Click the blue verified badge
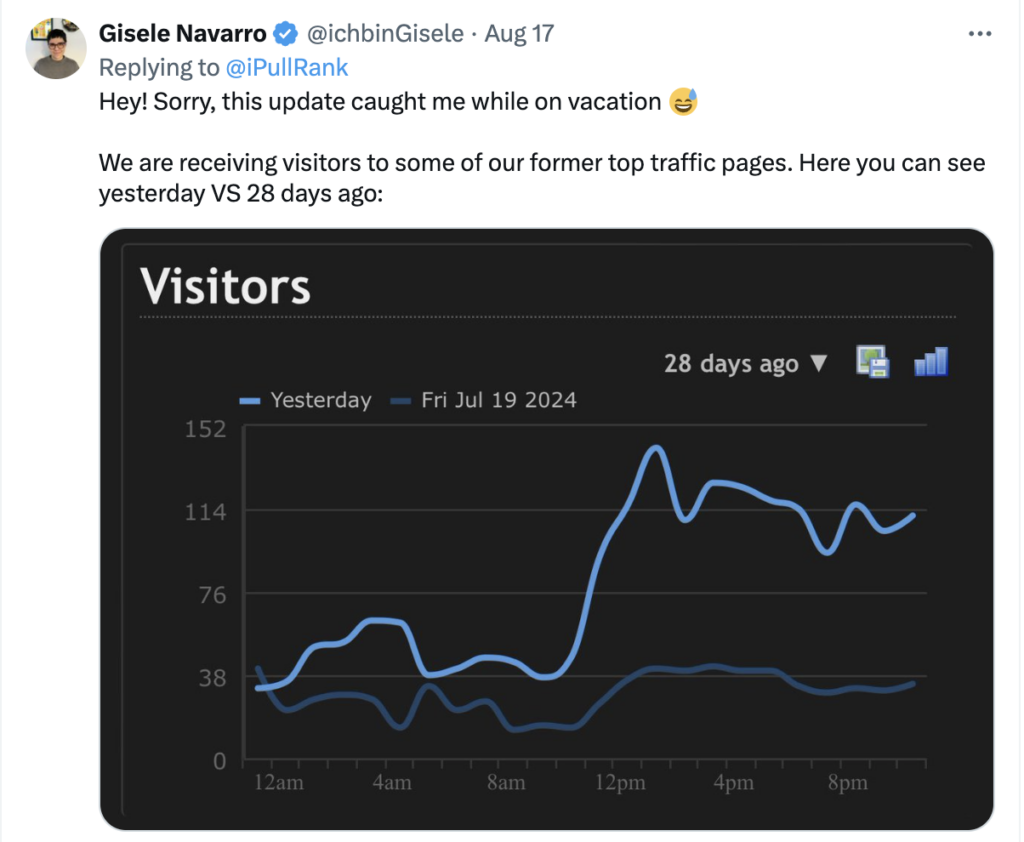The height and width of the screenshot is (842, 1024). (x=285, y=34)
